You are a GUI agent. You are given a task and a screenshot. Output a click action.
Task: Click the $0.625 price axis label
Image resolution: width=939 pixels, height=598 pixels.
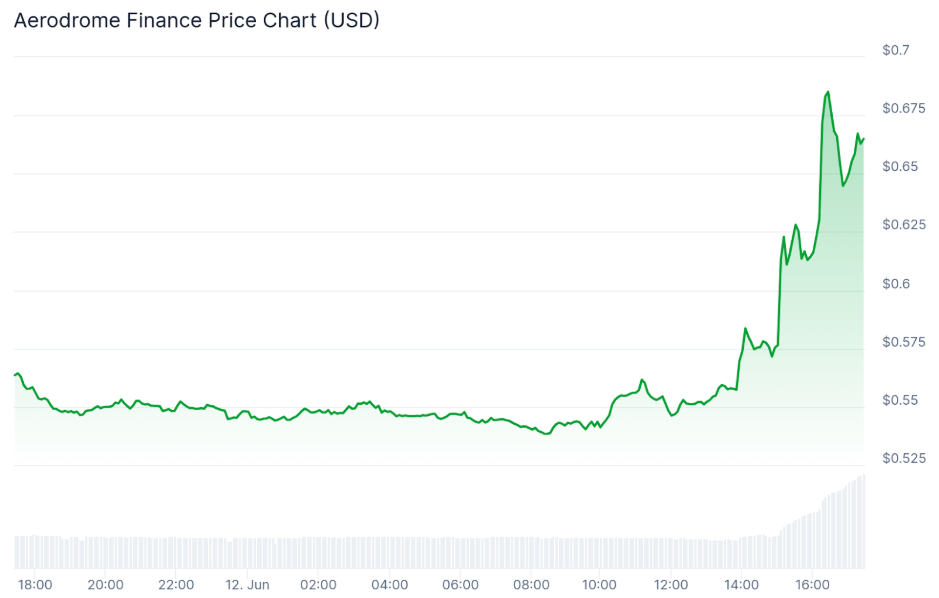(x=902, y=225)
